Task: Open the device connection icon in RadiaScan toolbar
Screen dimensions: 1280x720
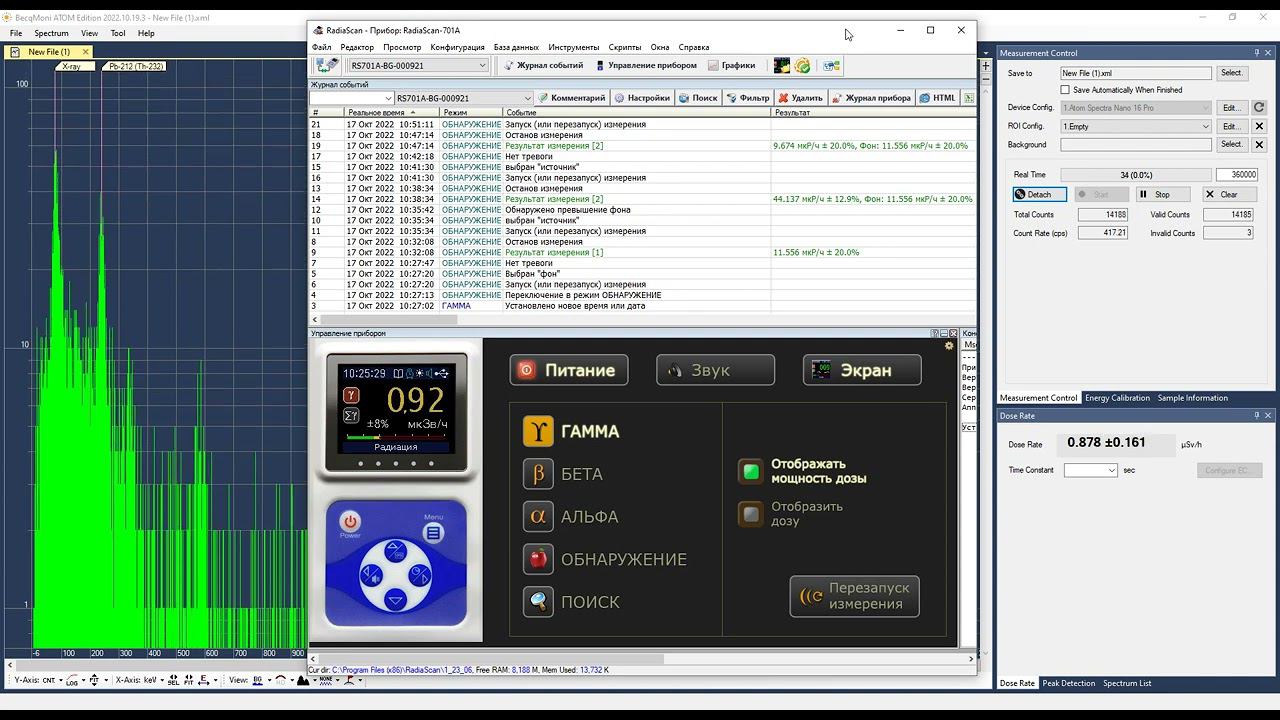Action: [327, 65]
